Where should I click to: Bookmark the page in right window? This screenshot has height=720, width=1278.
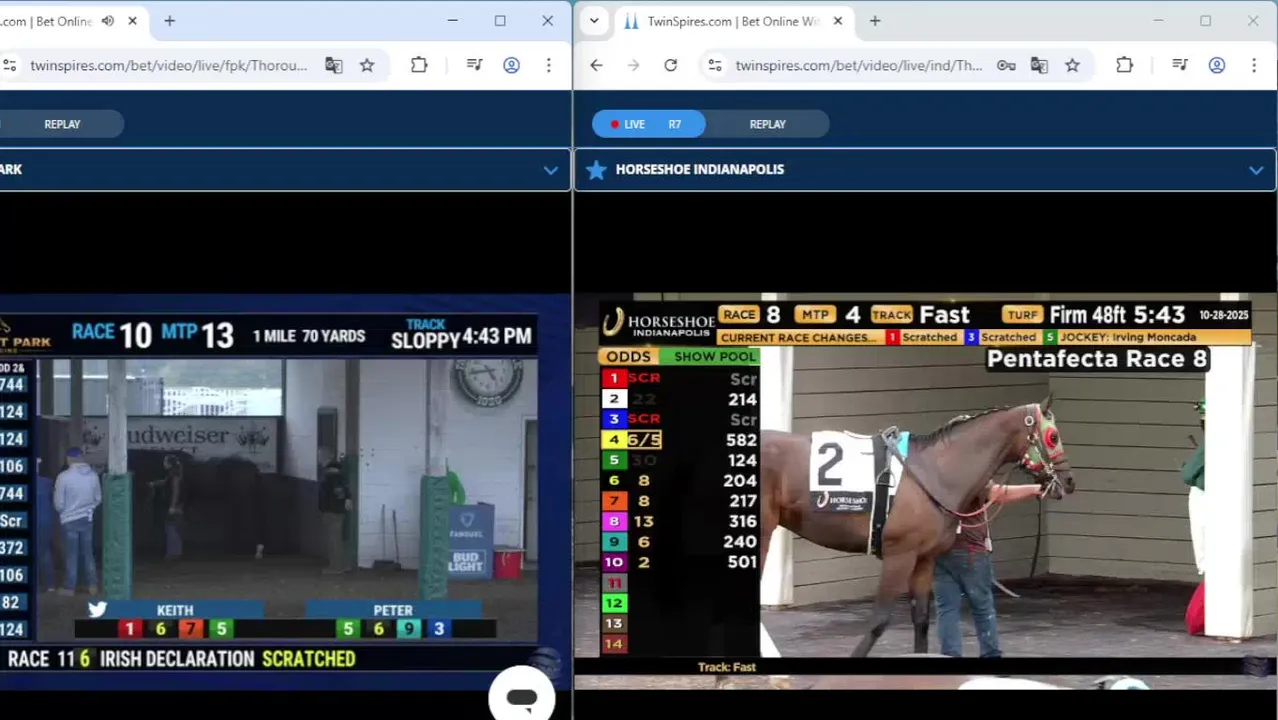[x=1072, y=65]
